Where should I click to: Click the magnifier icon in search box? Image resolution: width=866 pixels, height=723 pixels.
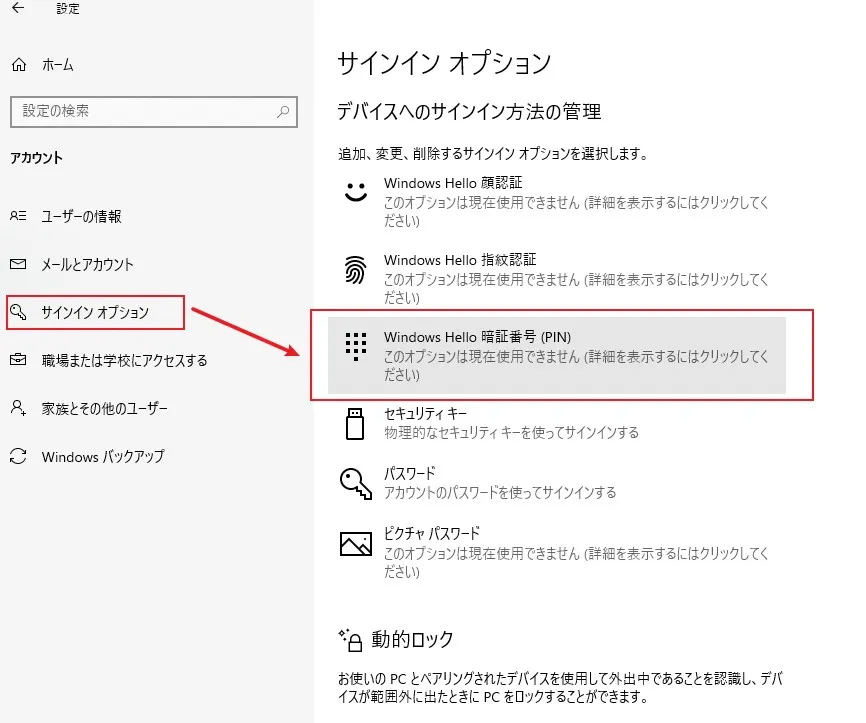point(283,112)
